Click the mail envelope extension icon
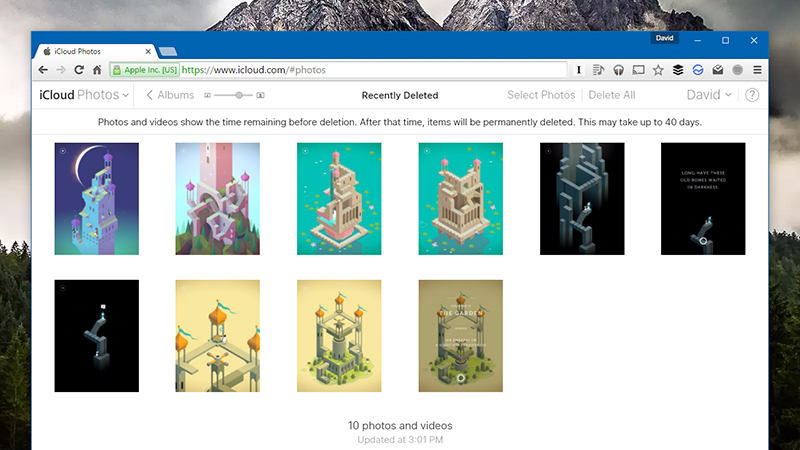The width and height of the screenshot is (800, 450). point(718,70)
